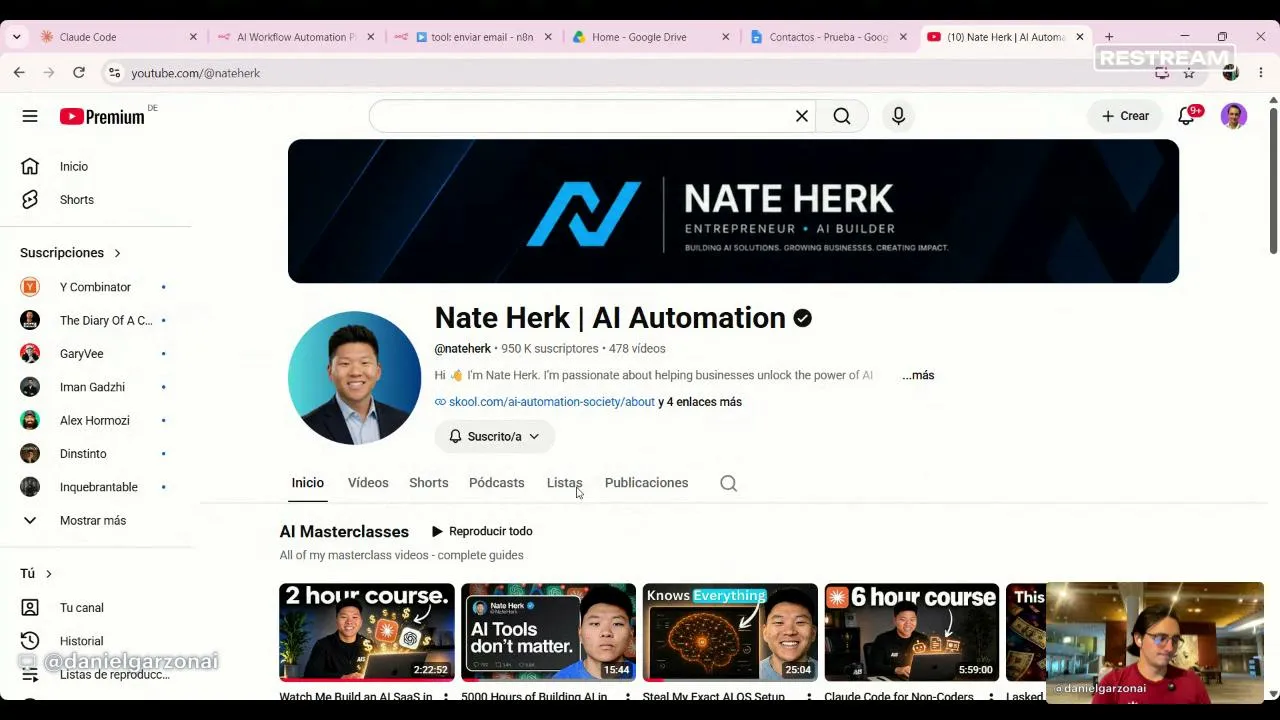Open the skool.com/ai-automation-society/about link
The width and height of the screenshot is (1280, 720).
[x=552, y=402]
